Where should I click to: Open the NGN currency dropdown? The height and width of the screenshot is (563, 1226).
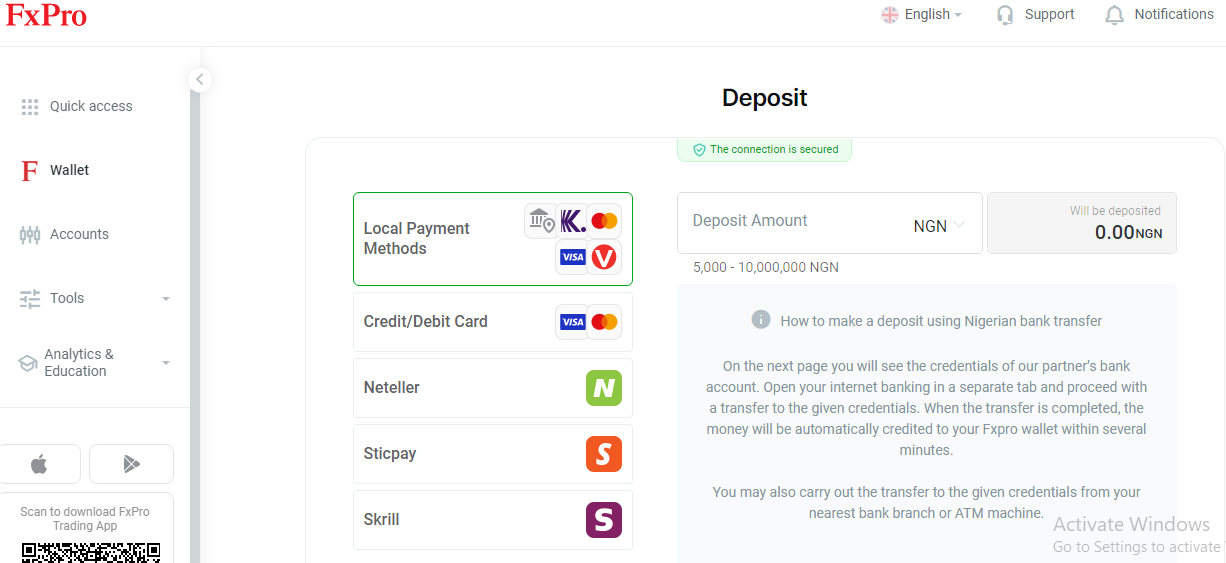click(x=939, y=226)
